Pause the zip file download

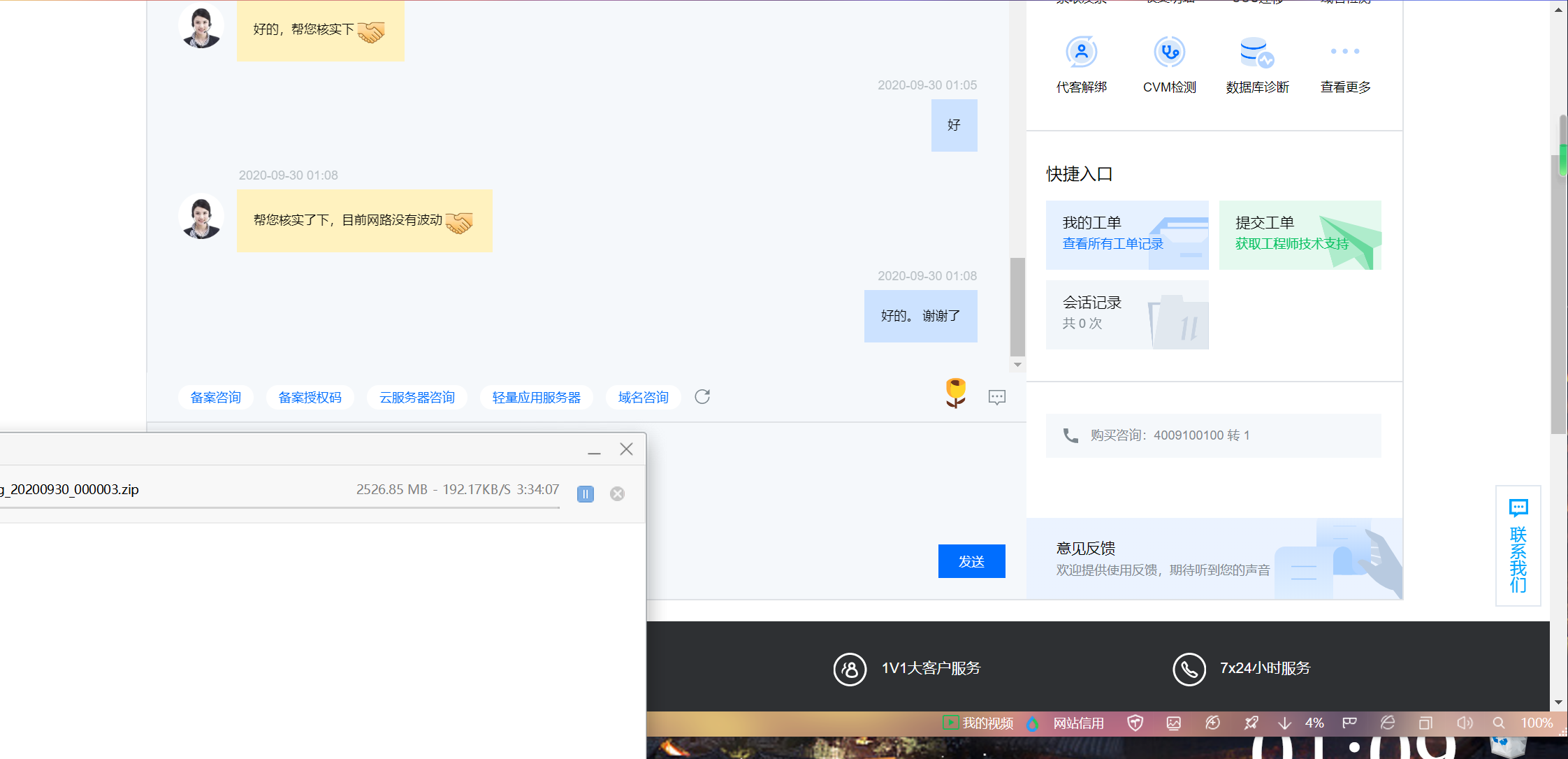pos(585,493)
